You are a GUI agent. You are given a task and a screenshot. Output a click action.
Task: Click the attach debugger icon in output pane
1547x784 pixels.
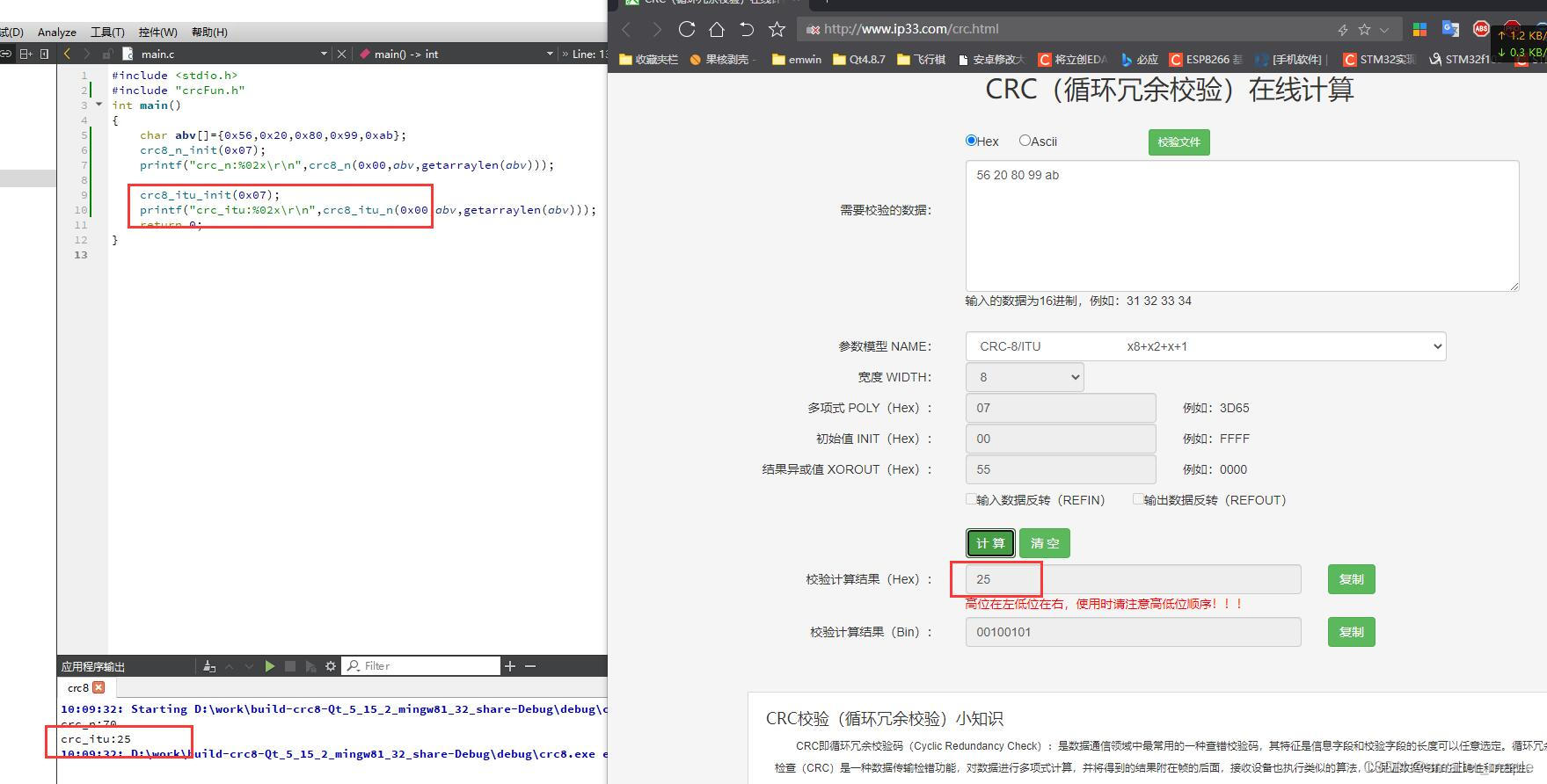310,666
